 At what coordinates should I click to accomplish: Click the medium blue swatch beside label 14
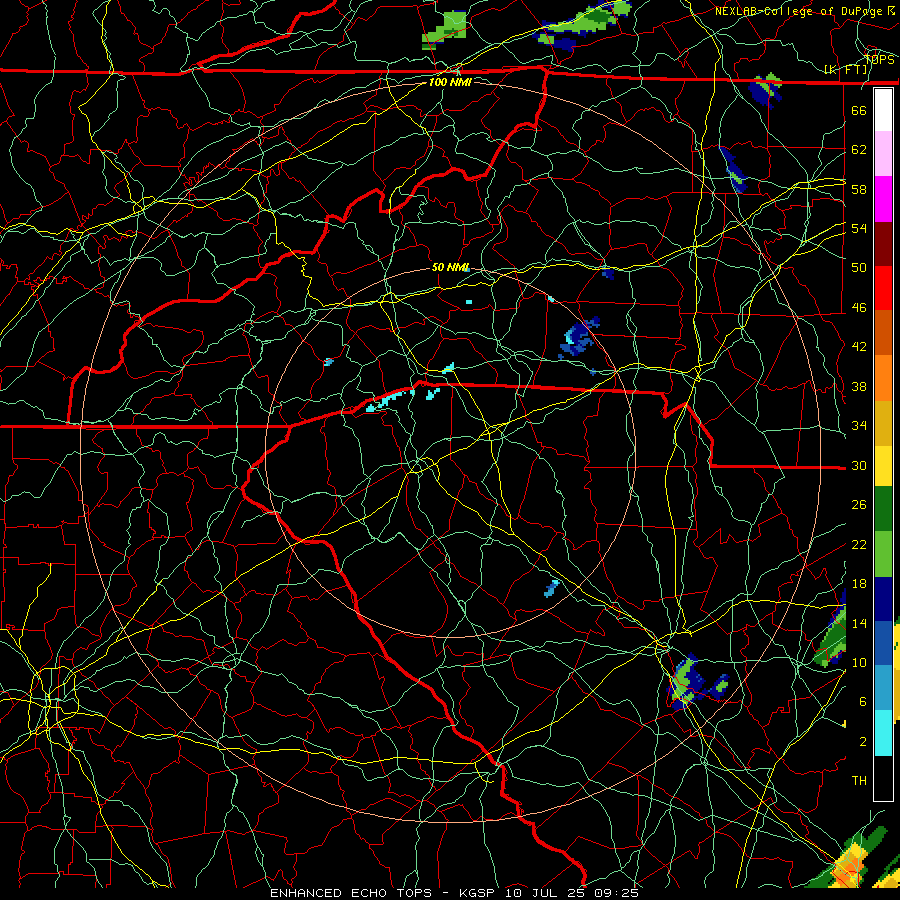click(883, 643)
